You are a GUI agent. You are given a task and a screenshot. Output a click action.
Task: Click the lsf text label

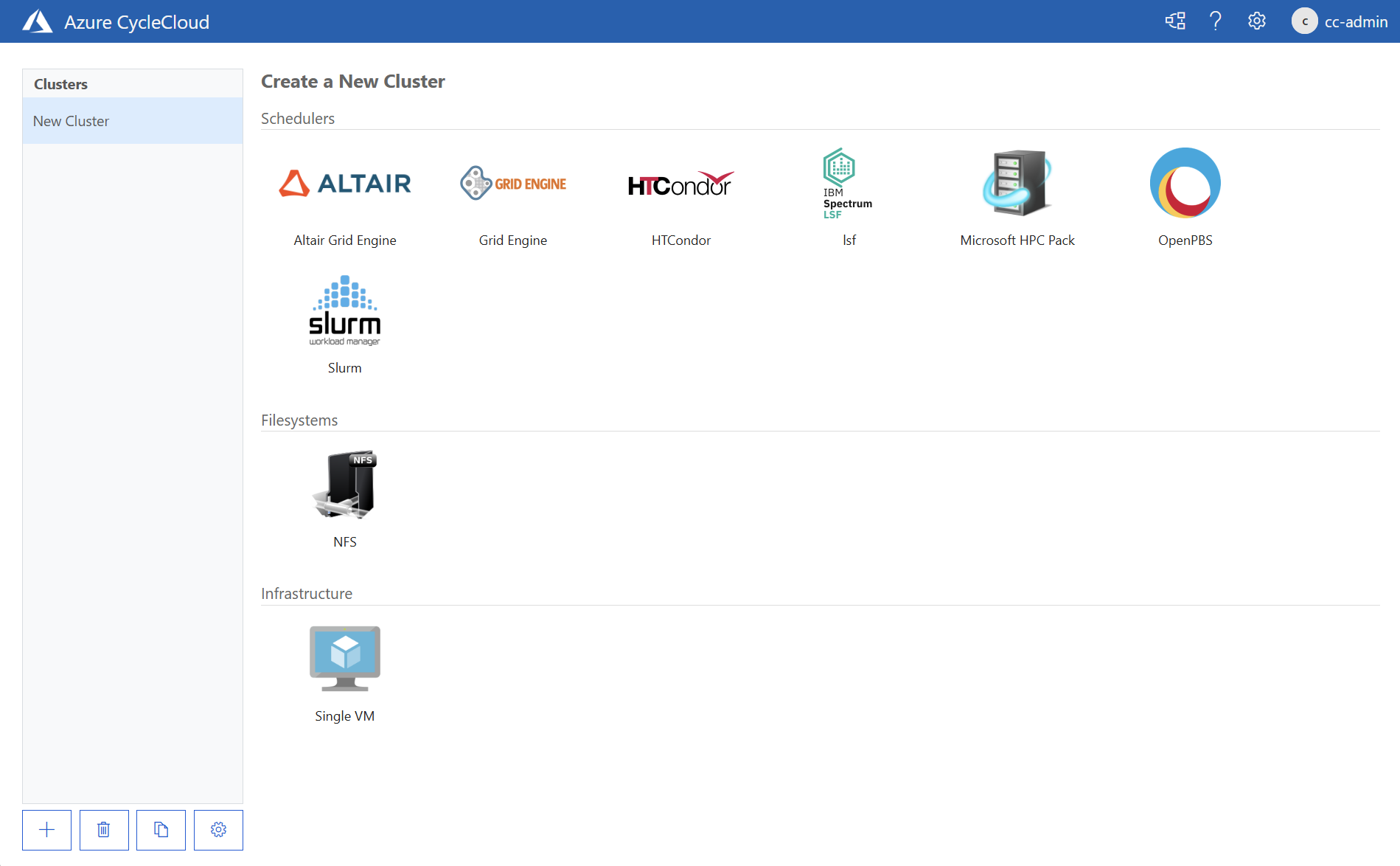click(849, 240)
